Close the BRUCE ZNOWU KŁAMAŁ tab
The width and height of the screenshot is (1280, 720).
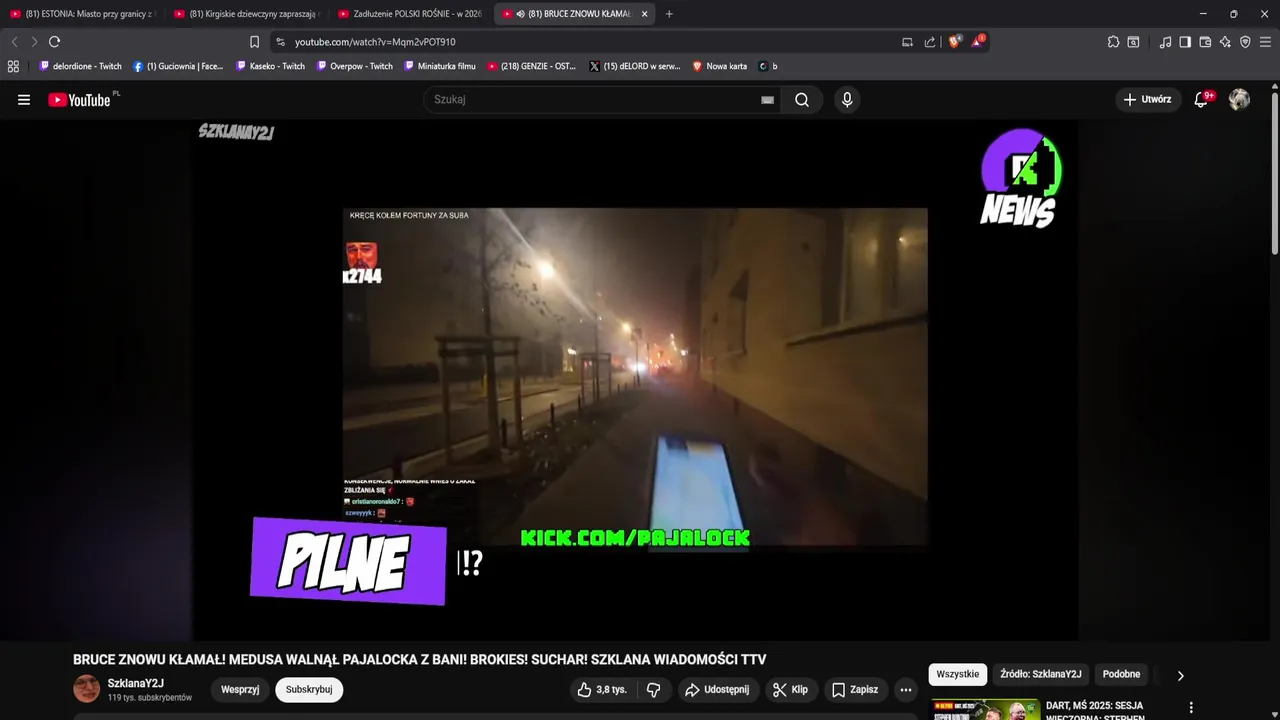point(644,14)
